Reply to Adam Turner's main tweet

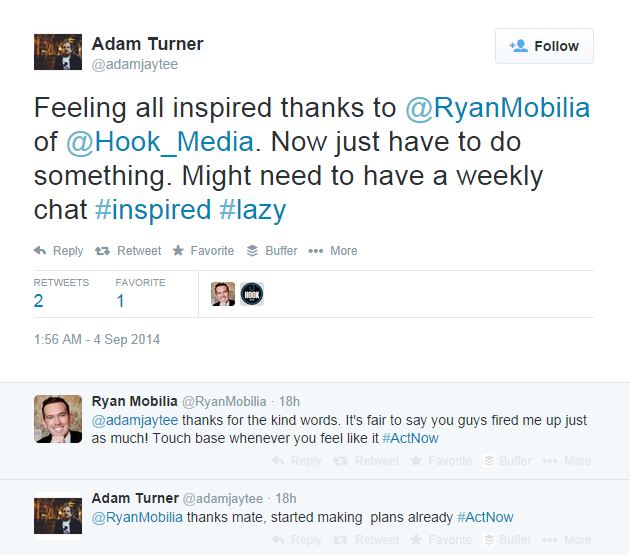(x=58, y=251)
